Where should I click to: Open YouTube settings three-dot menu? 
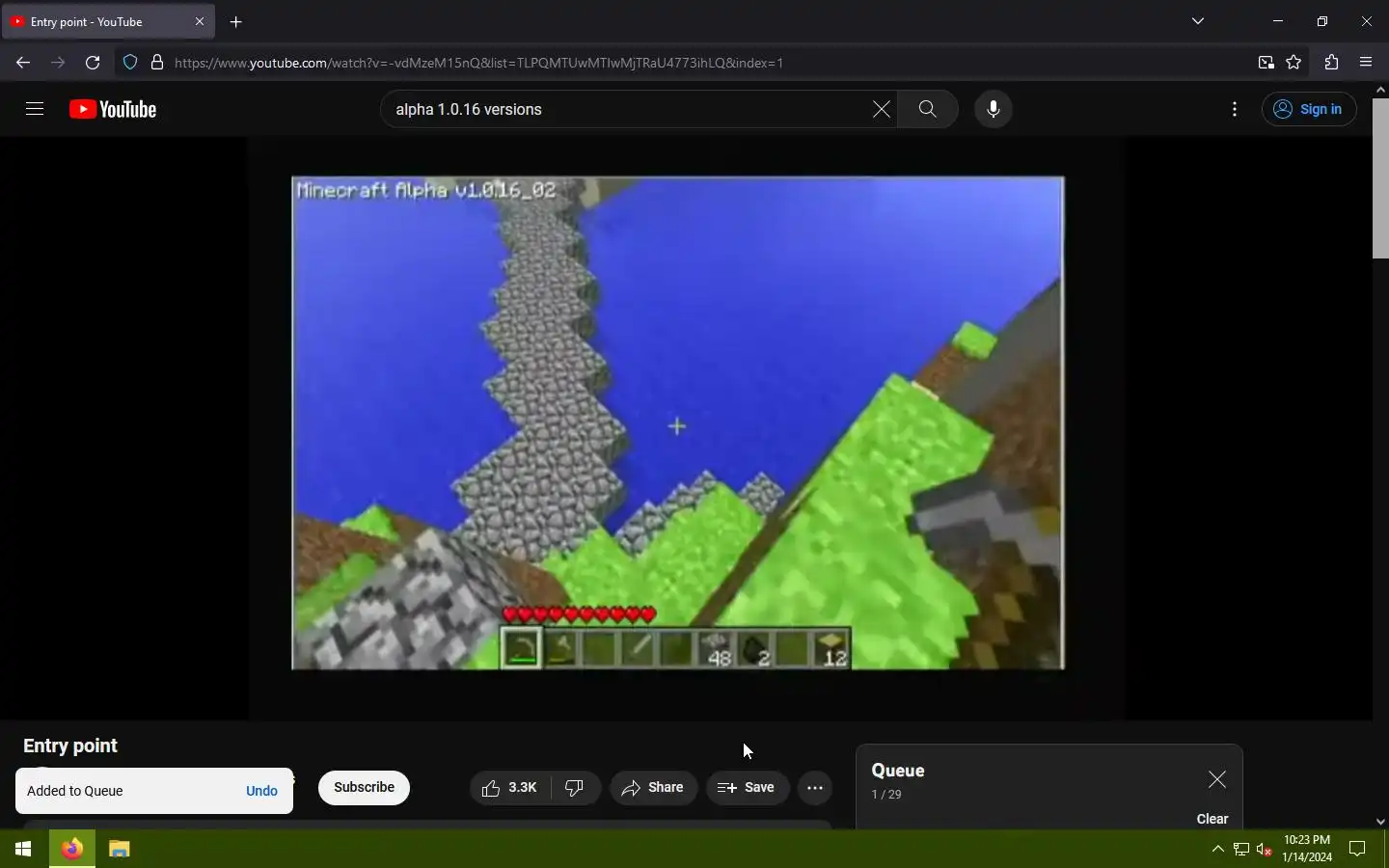click(1235, 109)
